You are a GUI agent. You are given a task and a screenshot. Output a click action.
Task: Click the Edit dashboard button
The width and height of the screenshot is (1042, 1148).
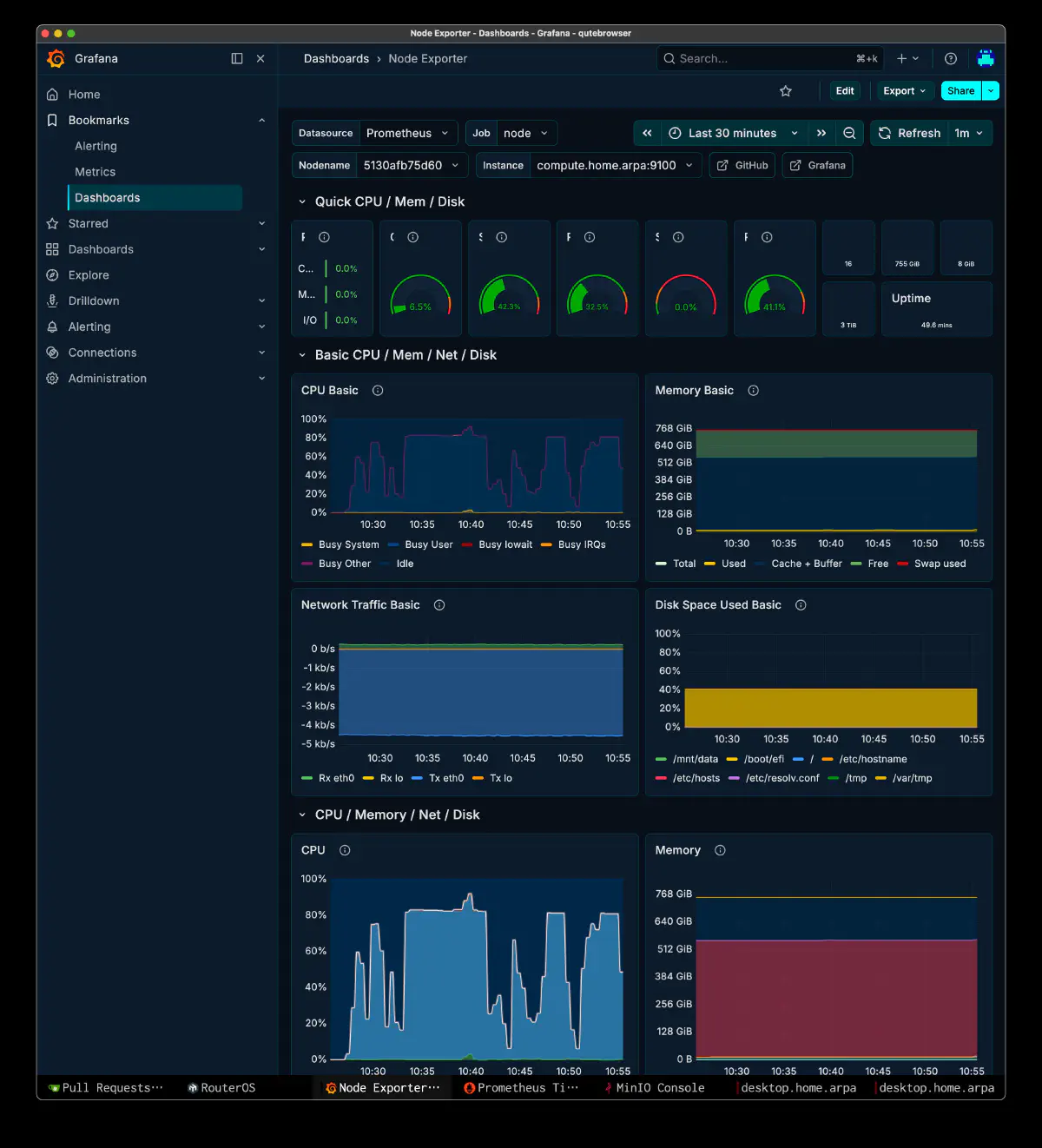pos(845,90)
